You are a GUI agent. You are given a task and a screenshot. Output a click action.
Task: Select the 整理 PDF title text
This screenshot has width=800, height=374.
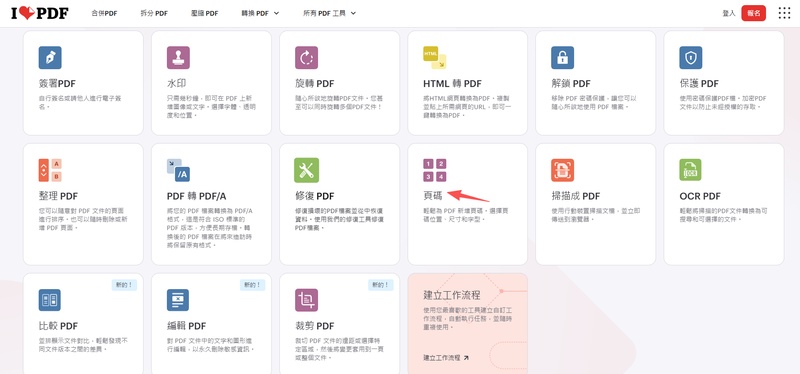[x=59, y=196]
